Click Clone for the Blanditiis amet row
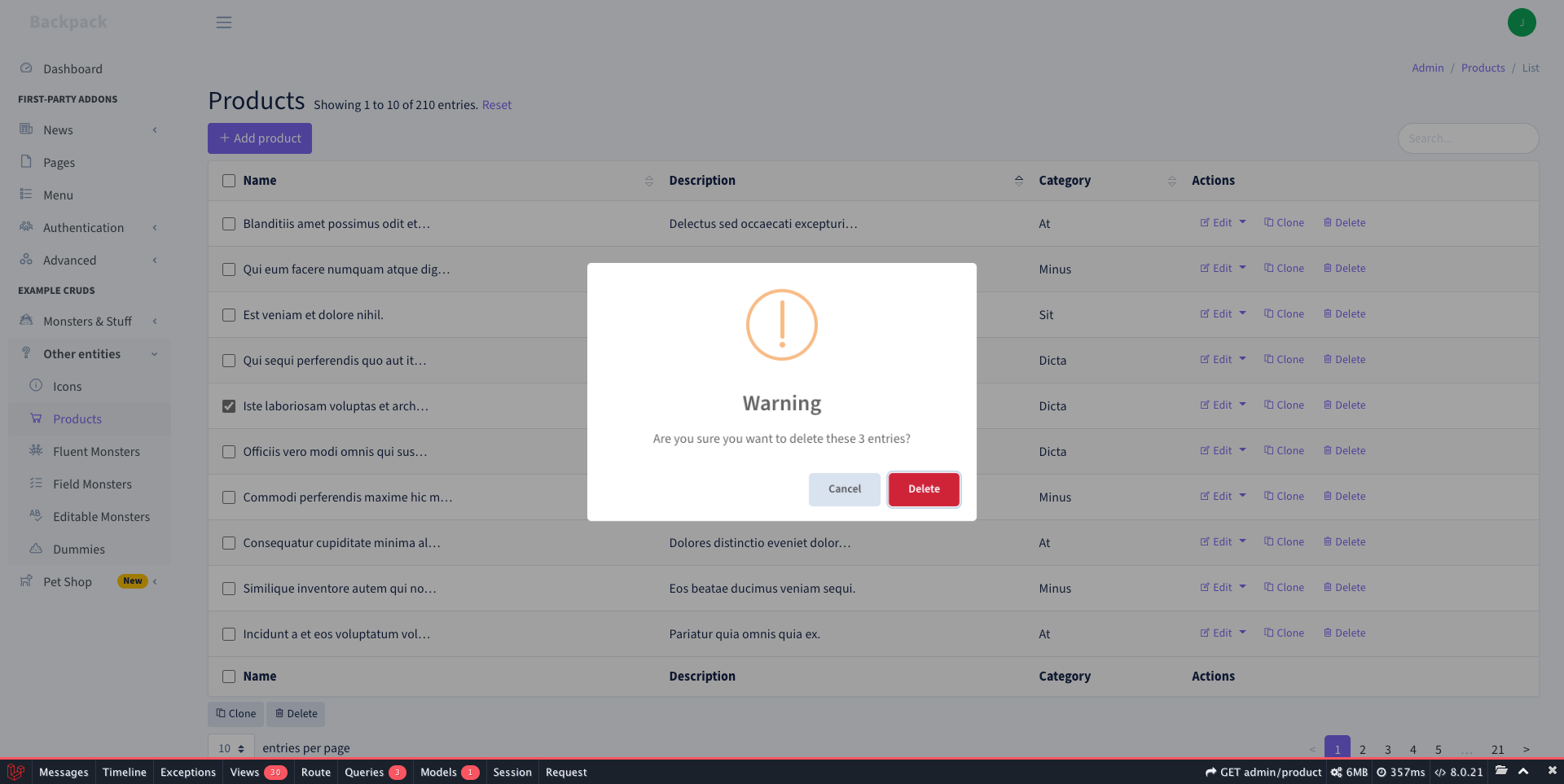Image resolution: width=1564 pixels, height=784 pixels. tap(1284, 222)
